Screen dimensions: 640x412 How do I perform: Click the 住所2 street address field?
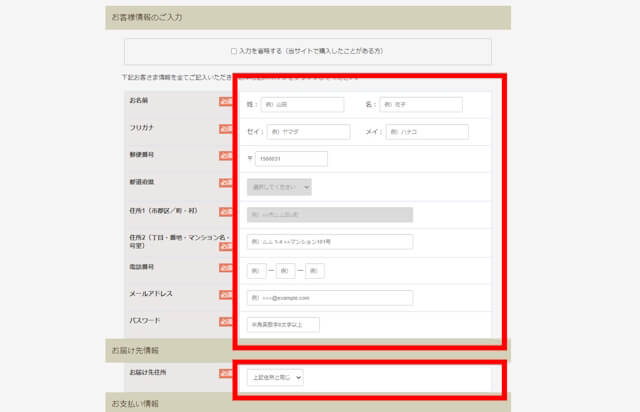click(x=329, y=241)
